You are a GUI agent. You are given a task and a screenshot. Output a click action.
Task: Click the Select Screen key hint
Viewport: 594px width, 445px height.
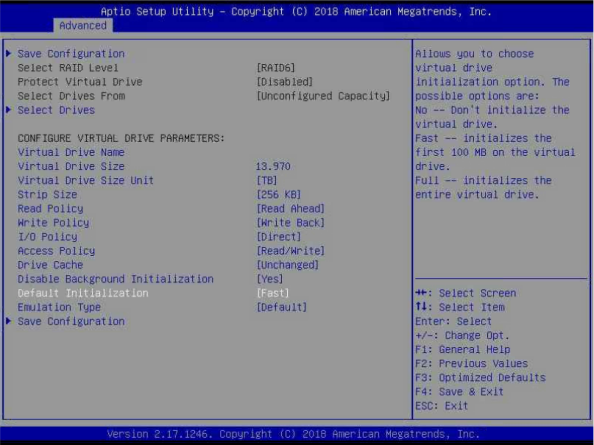coord(466,293)
